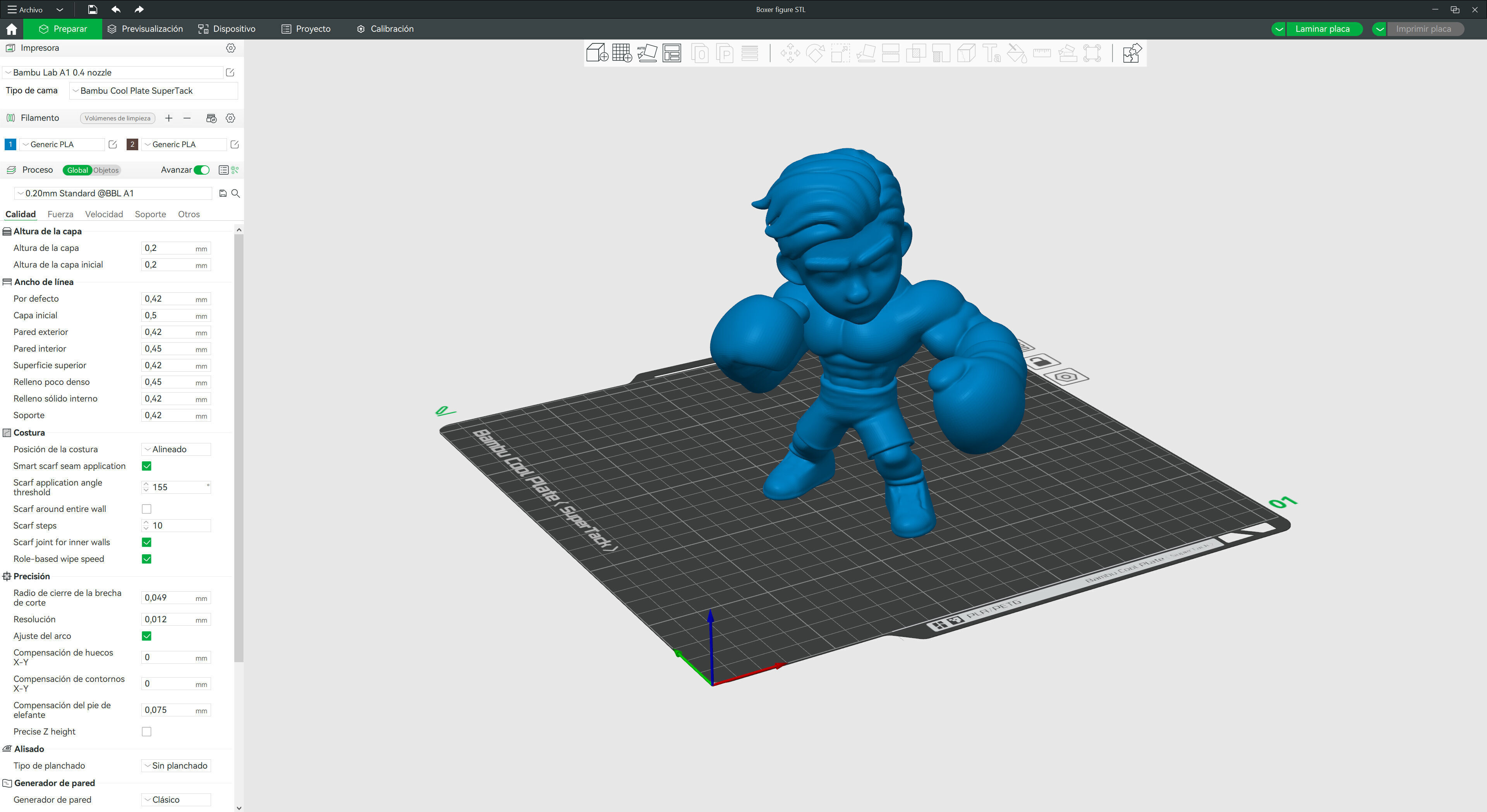Click the Scale tool icon
Image resolution: width=1487 pixels, height=812 pixels.
point(840,54)
